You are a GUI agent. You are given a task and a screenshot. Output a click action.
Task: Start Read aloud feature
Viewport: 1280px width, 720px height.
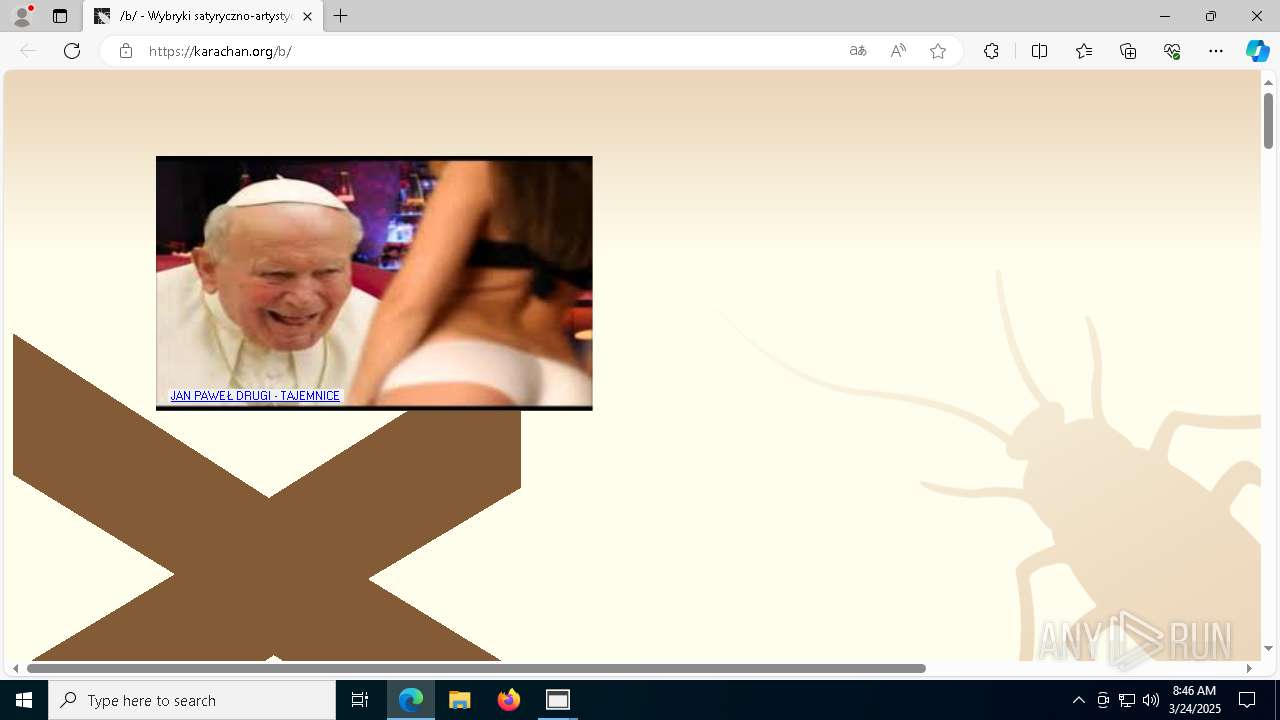pos(898,51)
